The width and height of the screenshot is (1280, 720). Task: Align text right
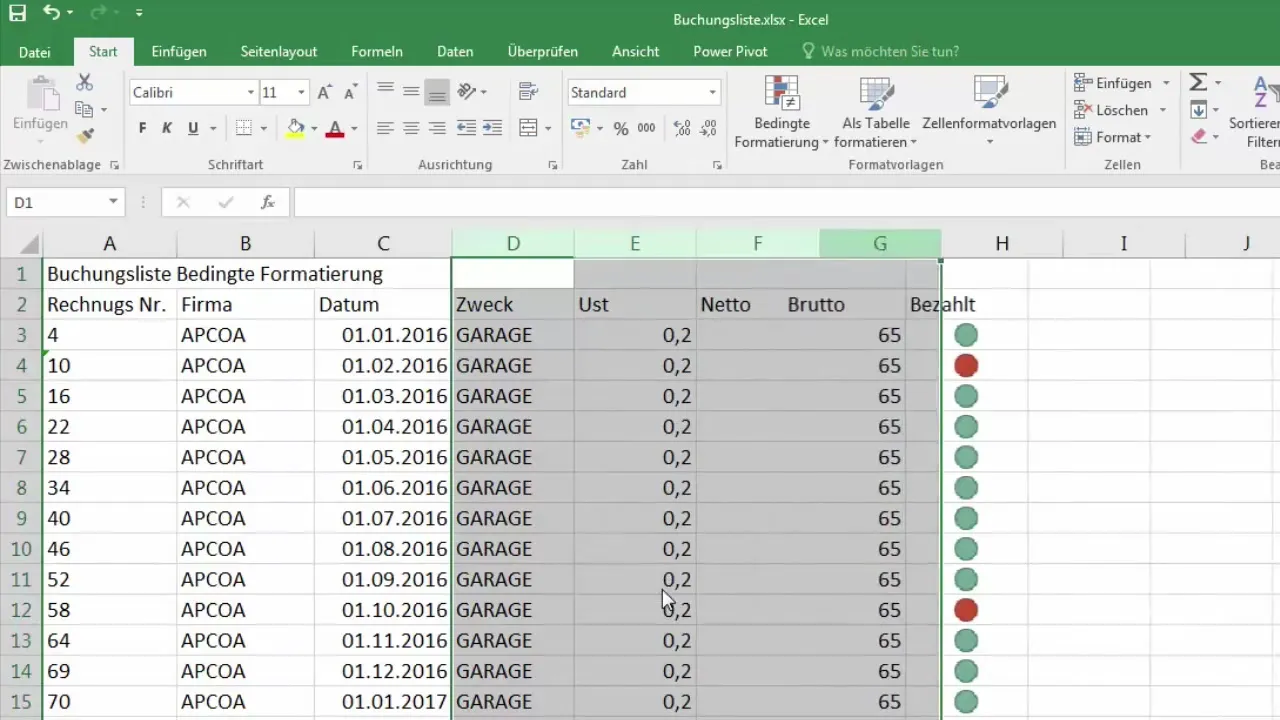click(x=437, y=128)
